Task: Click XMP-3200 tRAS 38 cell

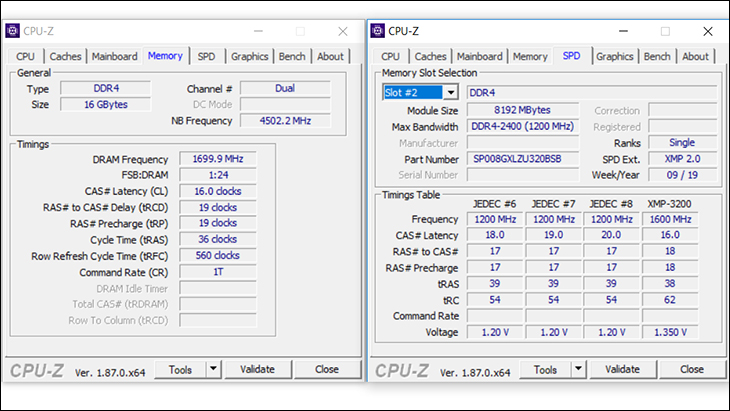Action: [670, 283]
